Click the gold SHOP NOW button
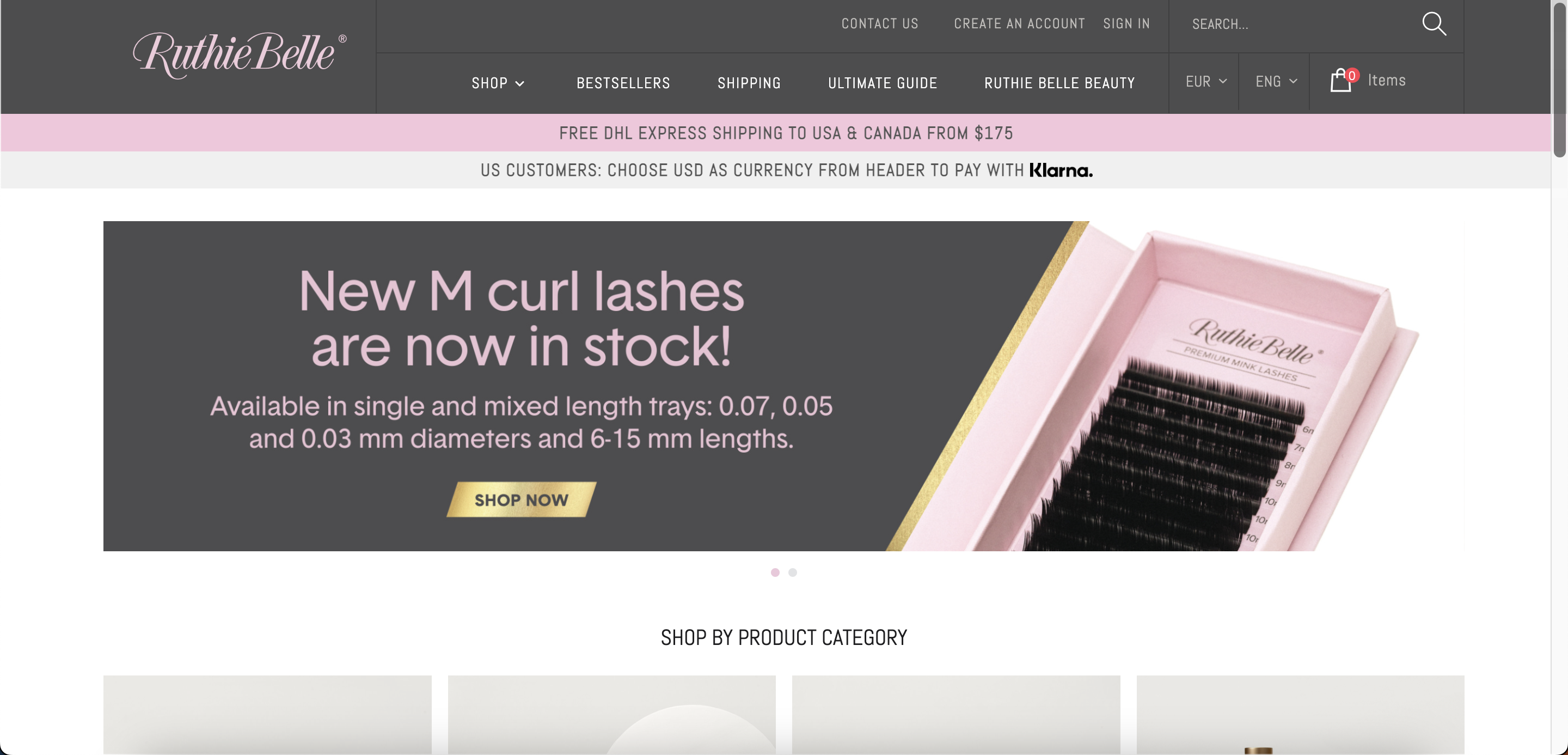The width and height of the screenshot is (1568, 755). (x=521, y=500)
